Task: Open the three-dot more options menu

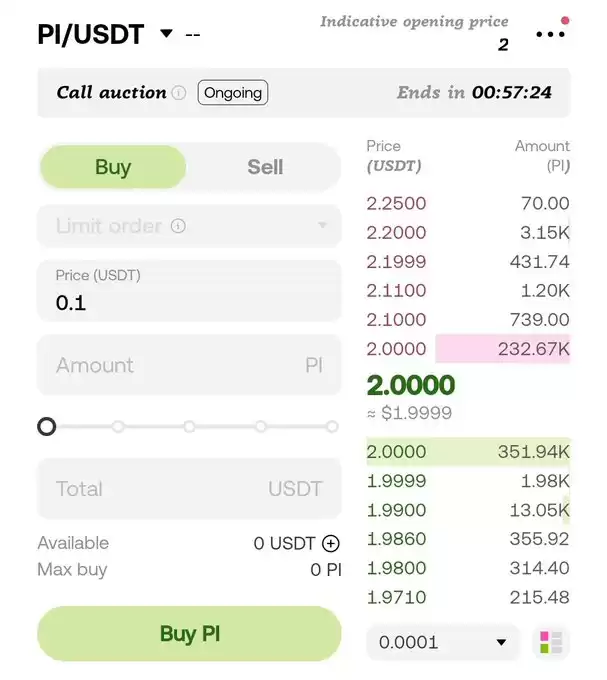Action: tap(550, 34)
